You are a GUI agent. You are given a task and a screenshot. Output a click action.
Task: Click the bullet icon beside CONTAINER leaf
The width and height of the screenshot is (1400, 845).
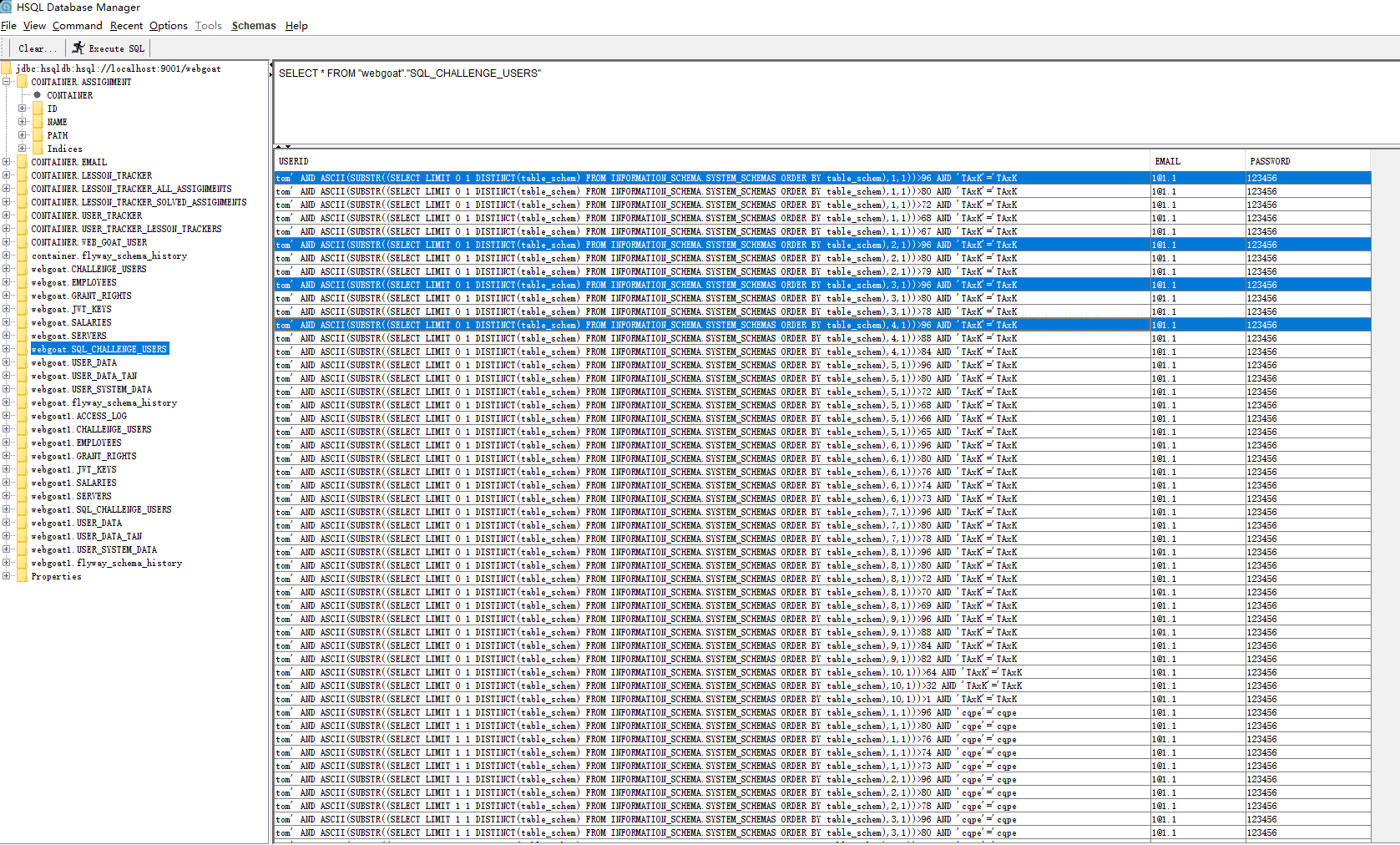pyautogui.click(x=37, y=95)
